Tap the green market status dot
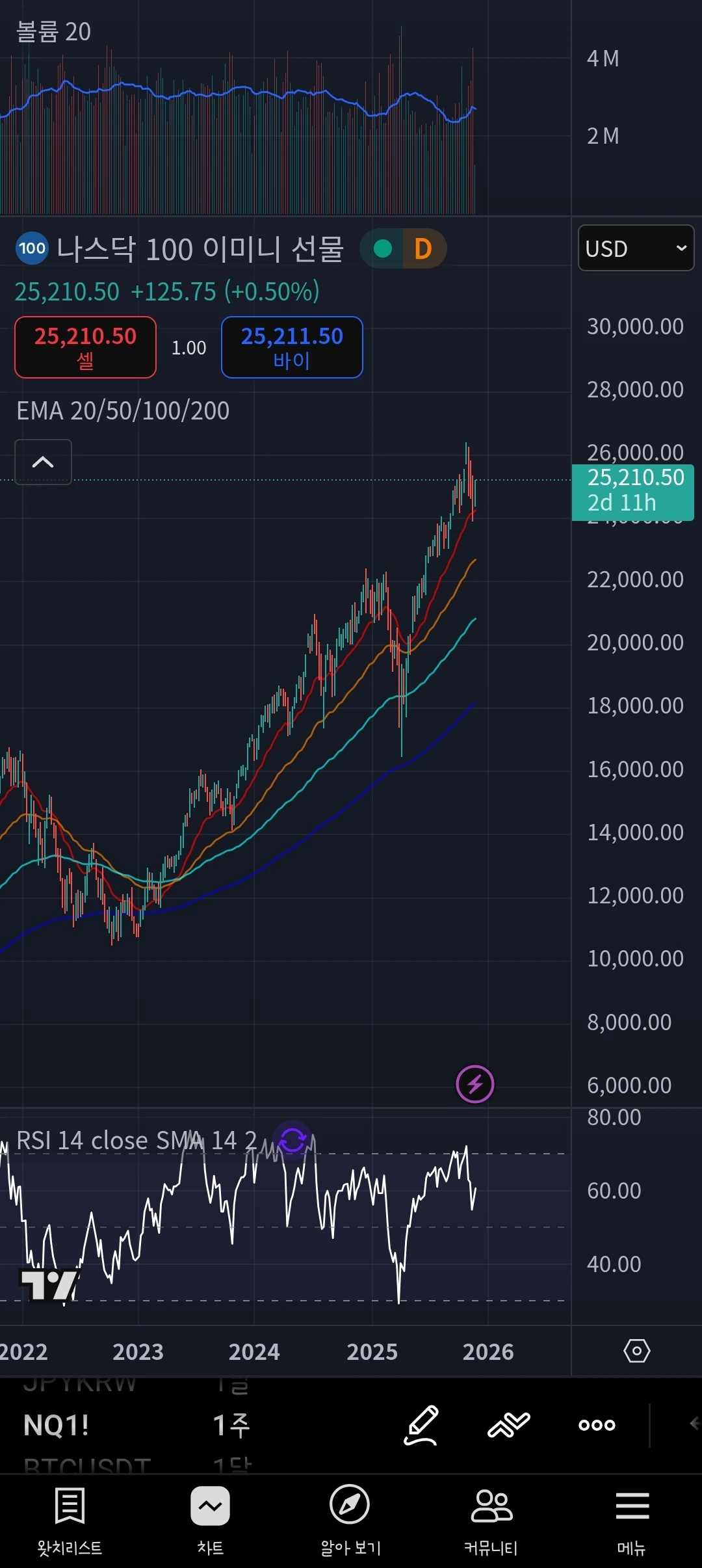The width and height of the screenshot is (702, 1568). [383, 248]
